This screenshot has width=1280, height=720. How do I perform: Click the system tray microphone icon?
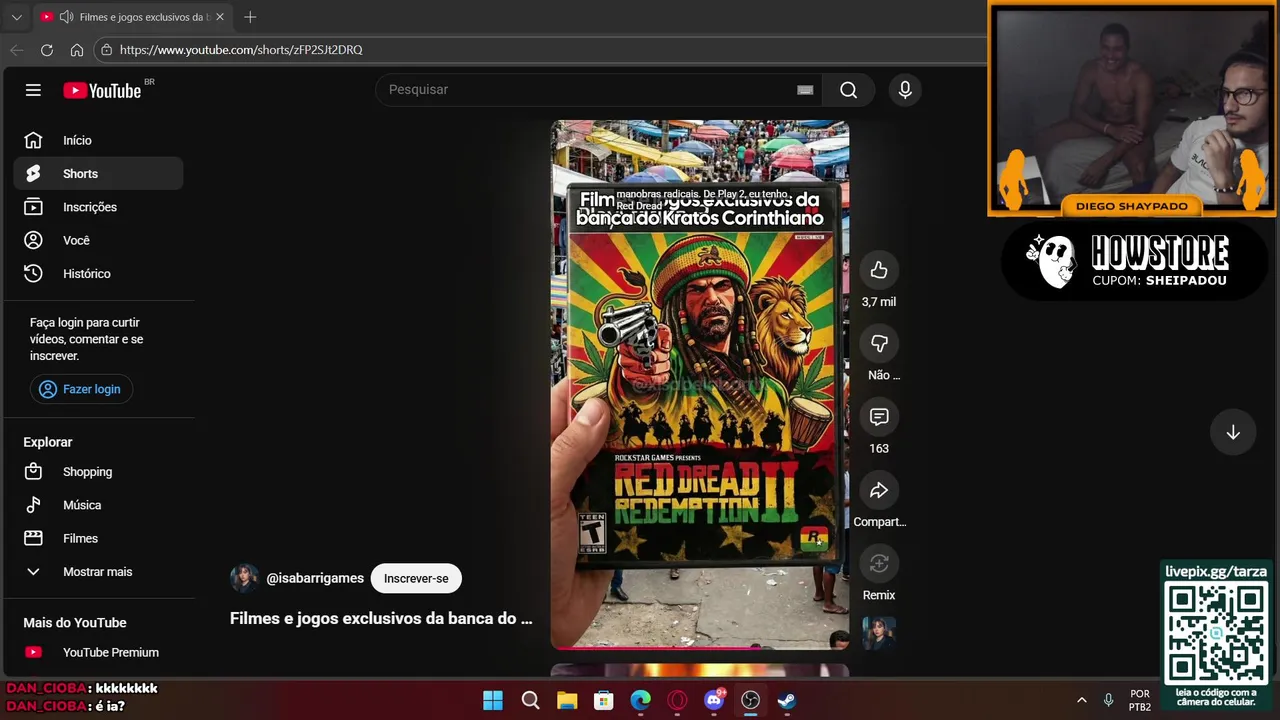[1108, 701]
